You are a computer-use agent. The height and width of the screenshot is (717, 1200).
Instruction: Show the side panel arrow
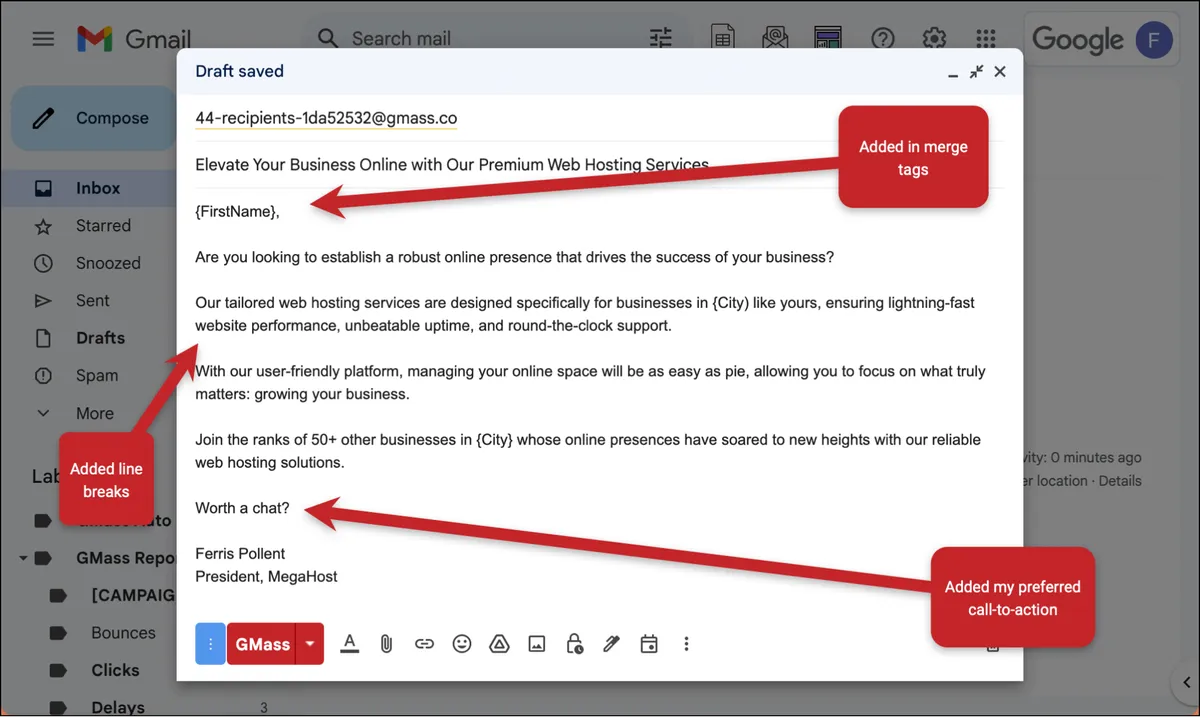tap(1185, 683)
